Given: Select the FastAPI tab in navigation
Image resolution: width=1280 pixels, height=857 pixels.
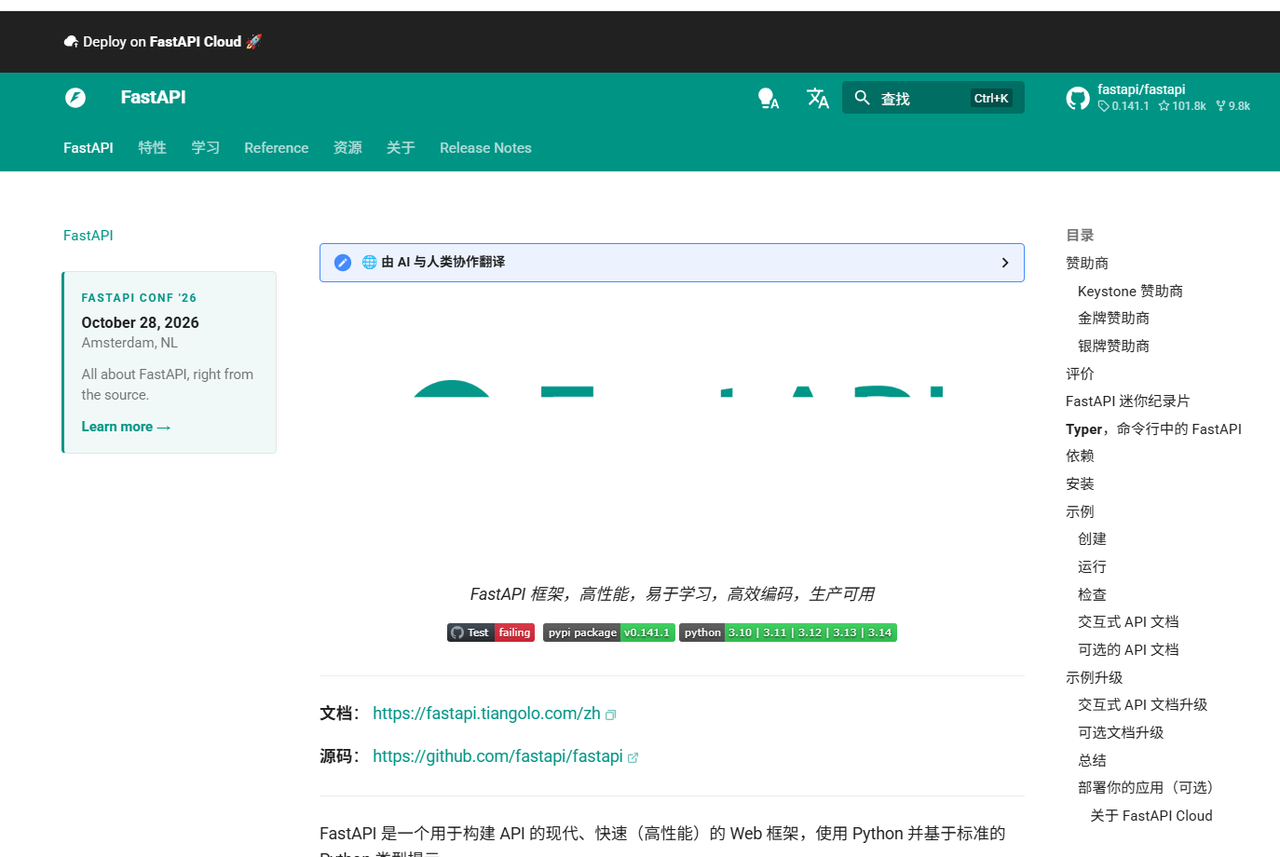Looking at the screenshot, I should 88,147.
